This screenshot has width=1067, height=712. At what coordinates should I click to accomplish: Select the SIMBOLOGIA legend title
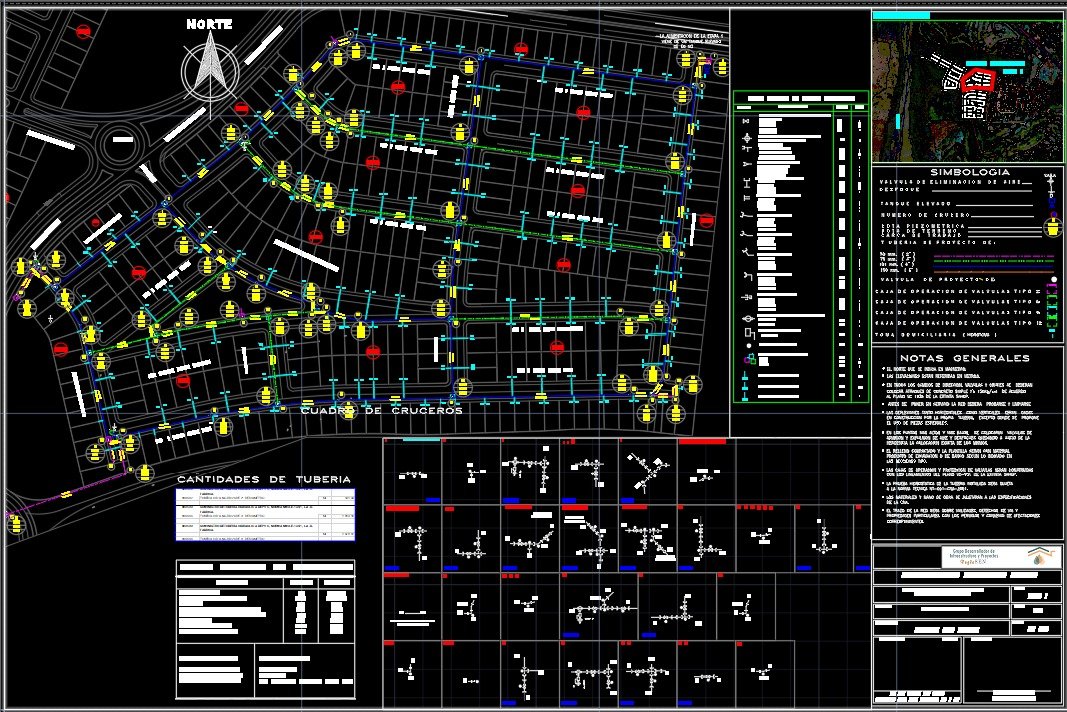point(966,172)
